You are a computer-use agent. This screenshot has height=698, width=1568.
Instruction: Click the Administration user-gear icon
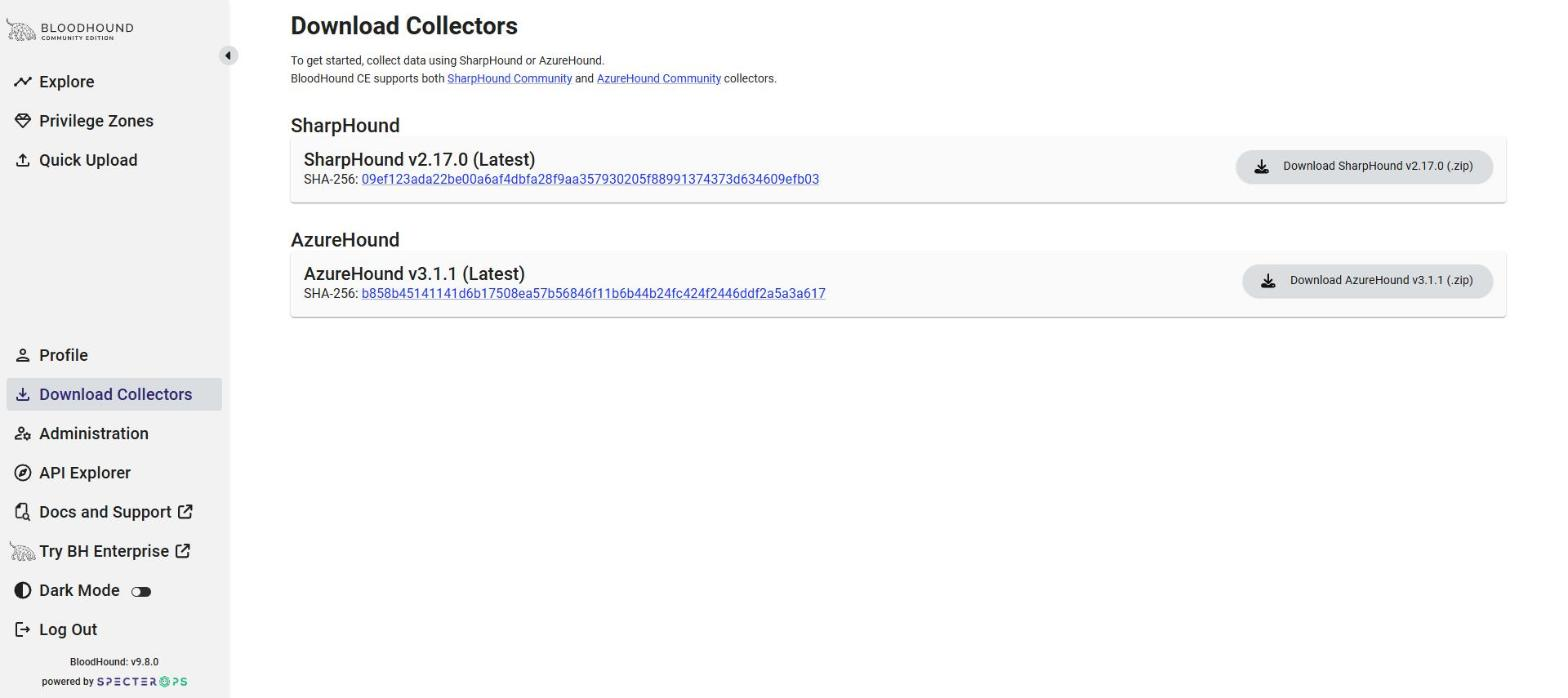tap(22, 433)
